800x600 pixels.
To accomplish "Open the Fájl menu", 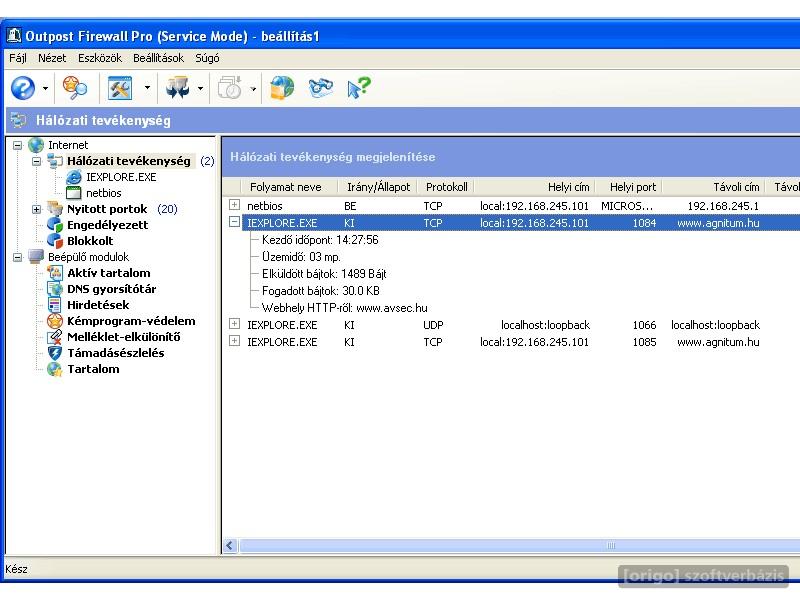I will pyautogui.click(x=18, y=58).
